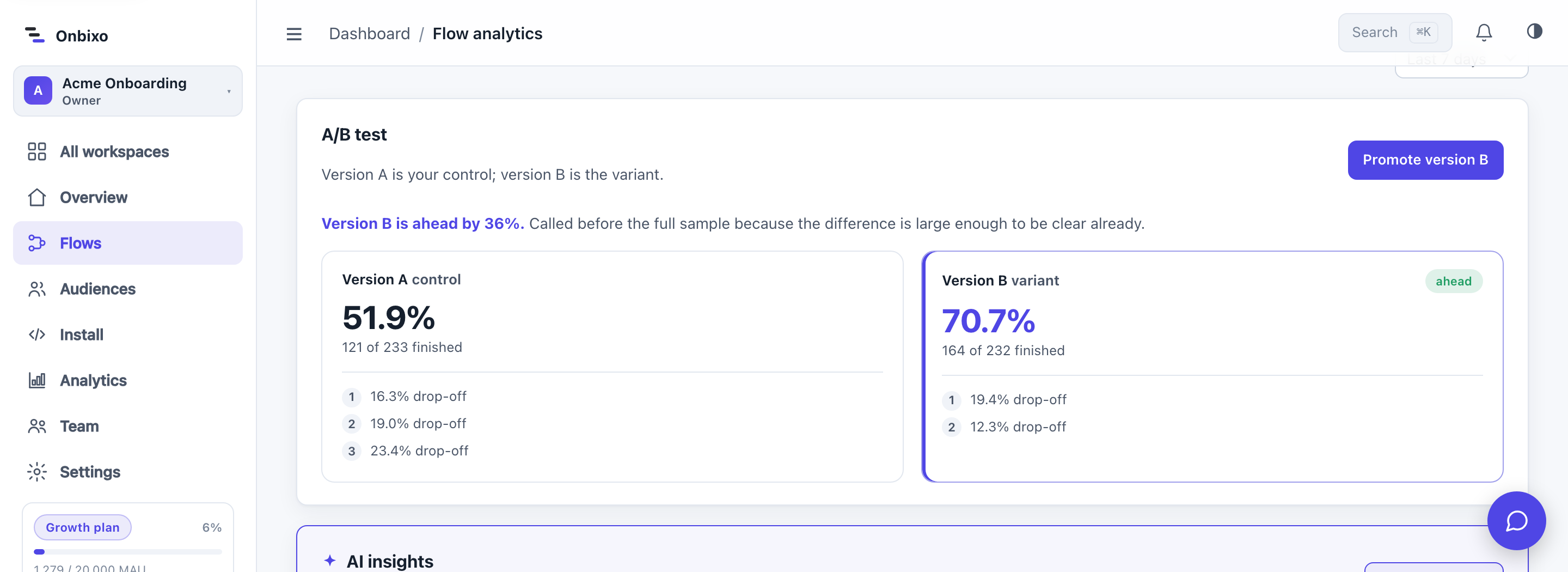Screen dimensions: 1568x572
Task: Click the Settings gear icon
Action: point(37,471)
